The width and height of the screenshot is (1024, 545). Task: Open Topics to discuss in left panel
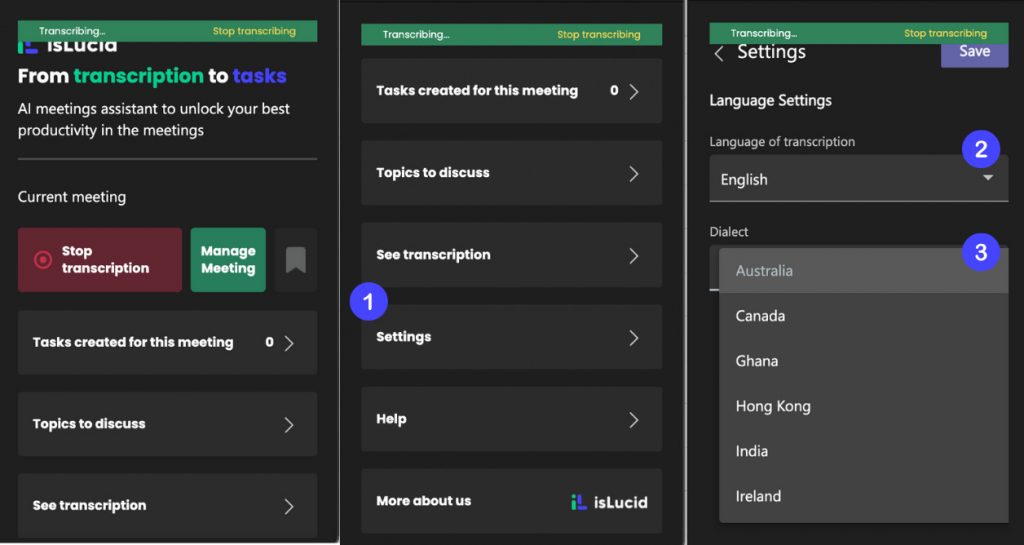[x=167, y=424]
